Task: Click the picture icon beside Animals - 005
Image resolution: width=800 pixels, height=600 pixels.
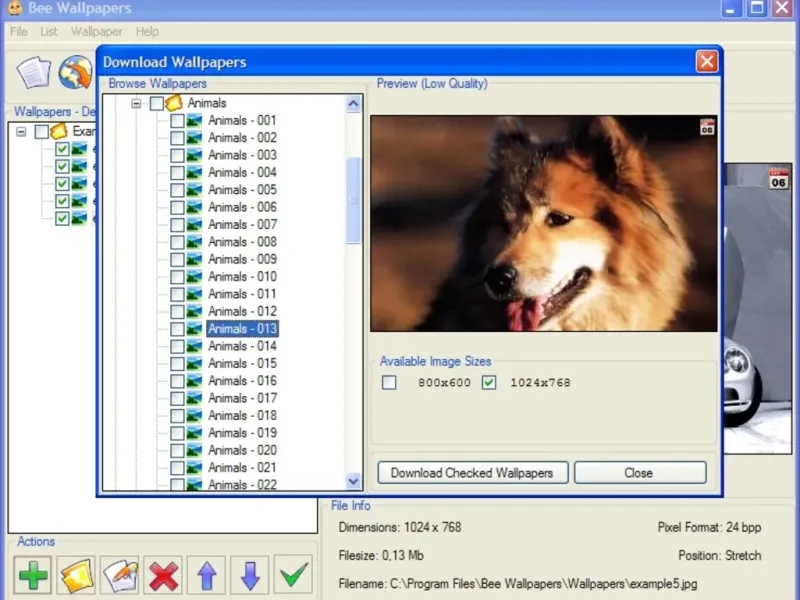Action: click(194, 190)
